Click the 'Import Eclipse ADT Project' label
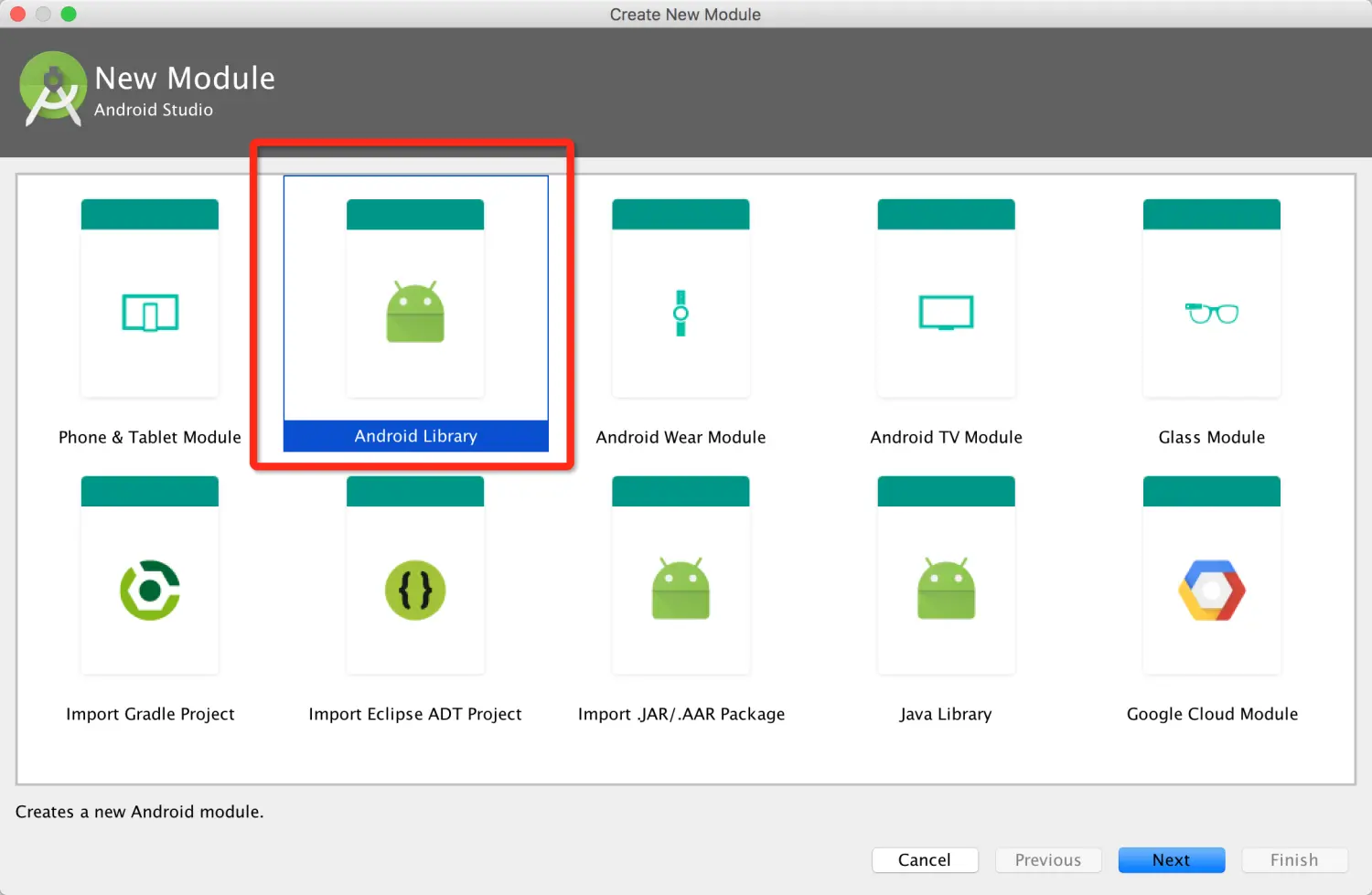The height and width of the screenshot is (895, 1372). click(x=415, y=714)
